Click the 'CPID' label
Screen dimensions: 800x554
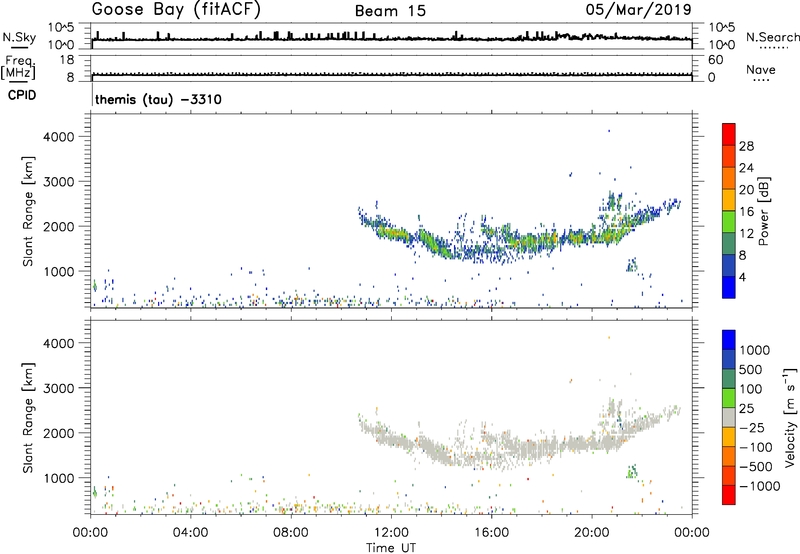click(22, 95)
